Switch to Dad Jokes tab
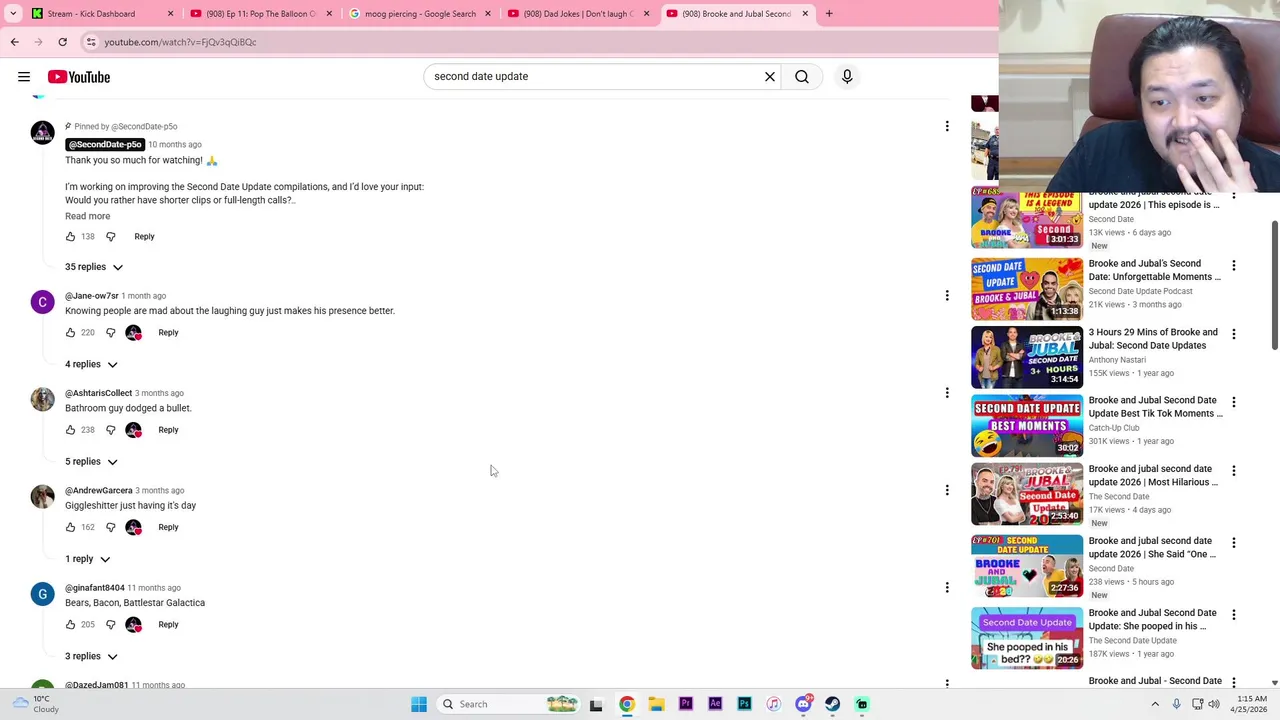Viewport: 1280px width, 720px height. point(577,14)
